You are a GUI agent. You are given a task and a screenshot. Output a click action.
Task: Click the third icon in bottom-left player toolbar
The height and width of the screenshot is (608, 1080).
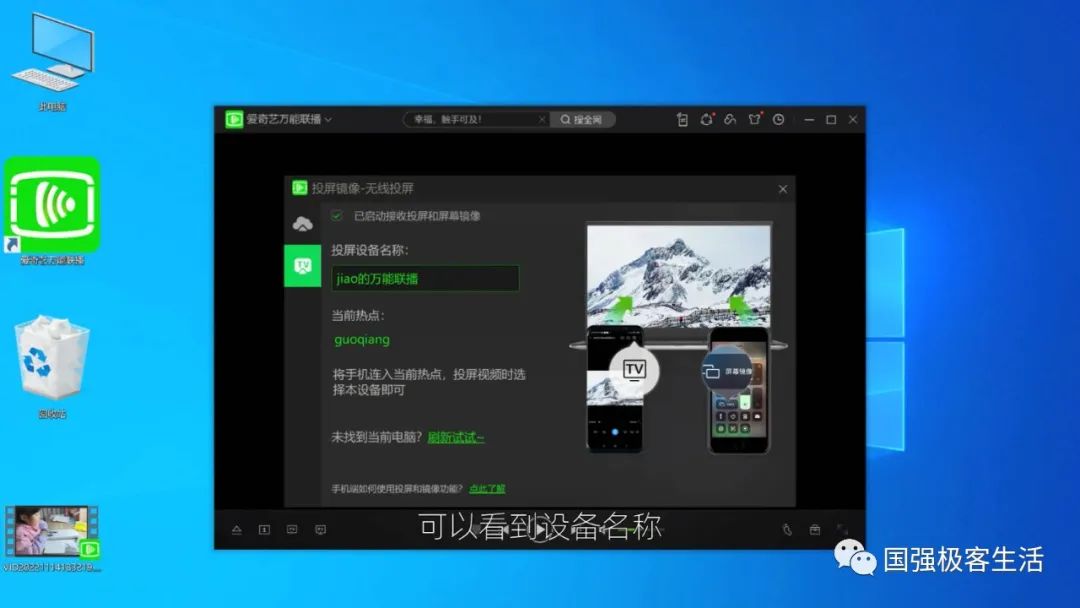292,530
